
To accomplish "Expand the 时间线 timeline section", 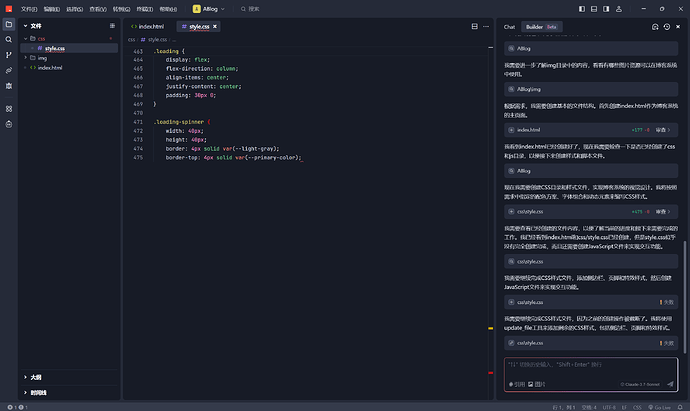I will [70, 393].
